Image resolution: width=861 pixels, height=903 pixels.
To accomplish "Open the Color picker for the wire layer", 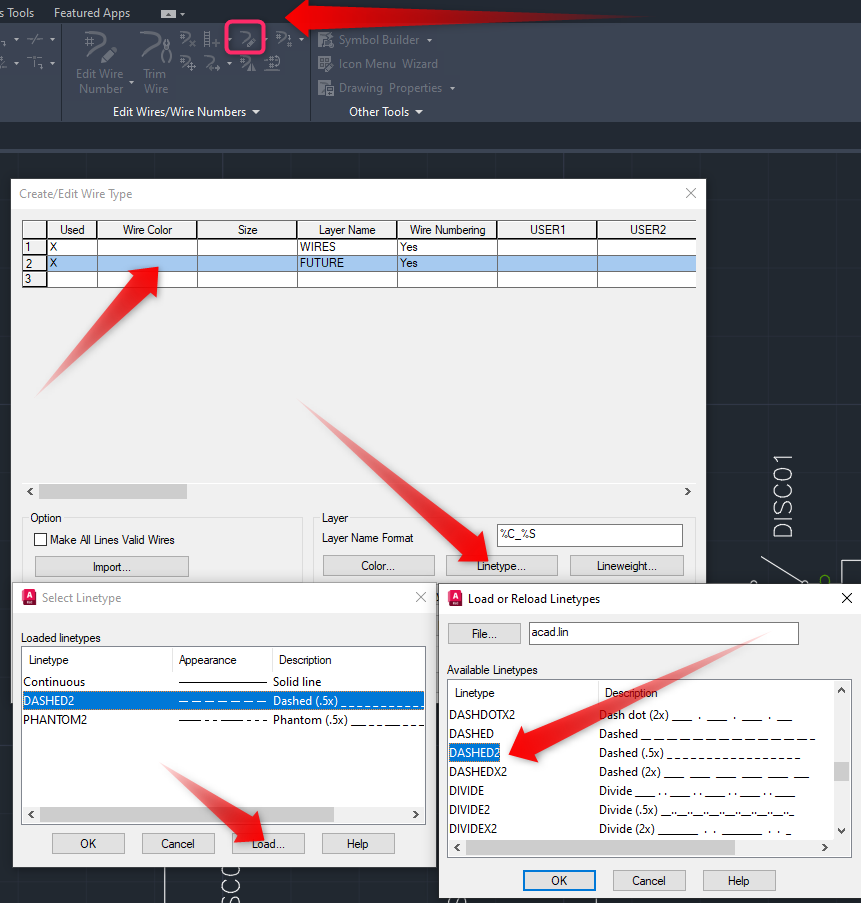I will [x=378, y=565].
